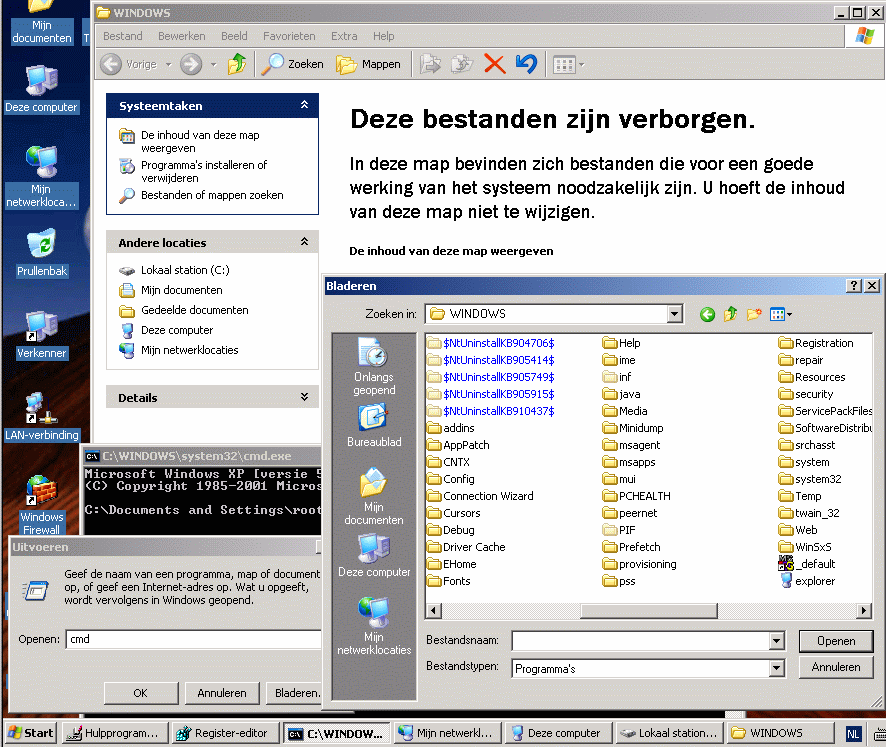Select the Fonts folder in Bladeren list
The width and height of the screenshot is (886, 747).
click(x=449, y=581)
